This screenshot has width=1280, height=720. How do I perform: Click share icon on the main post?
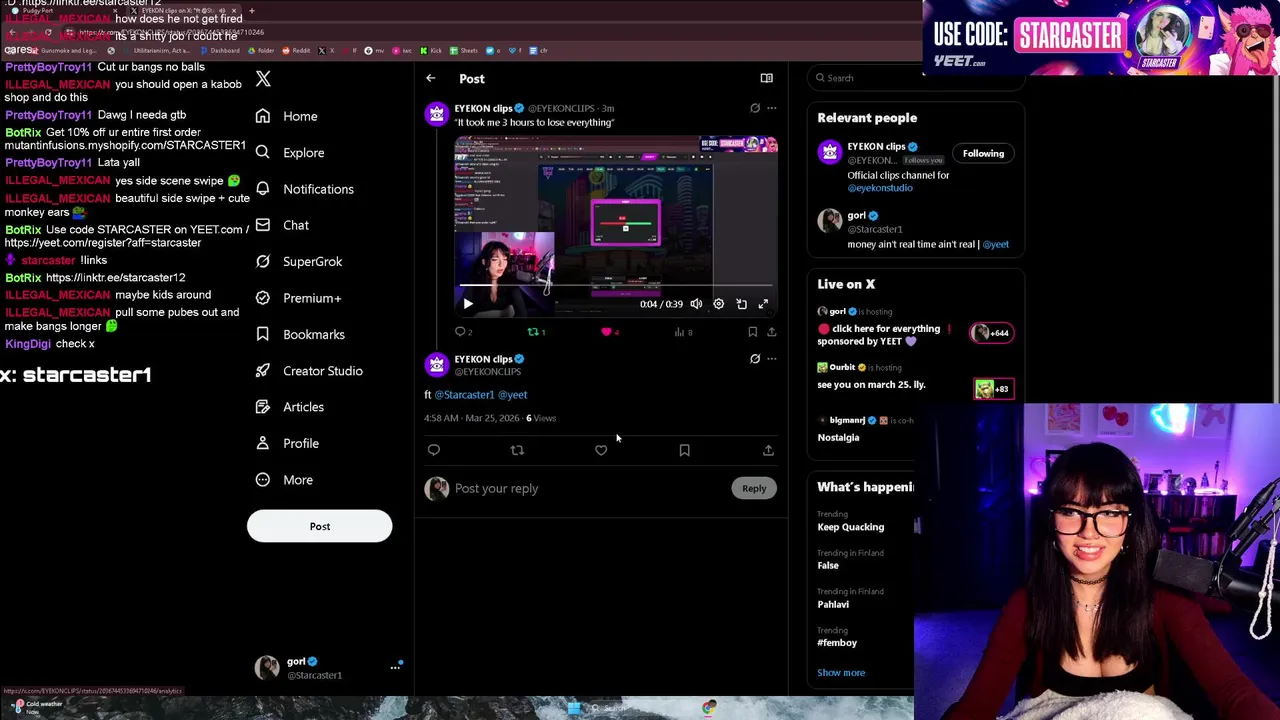[768, 450]
